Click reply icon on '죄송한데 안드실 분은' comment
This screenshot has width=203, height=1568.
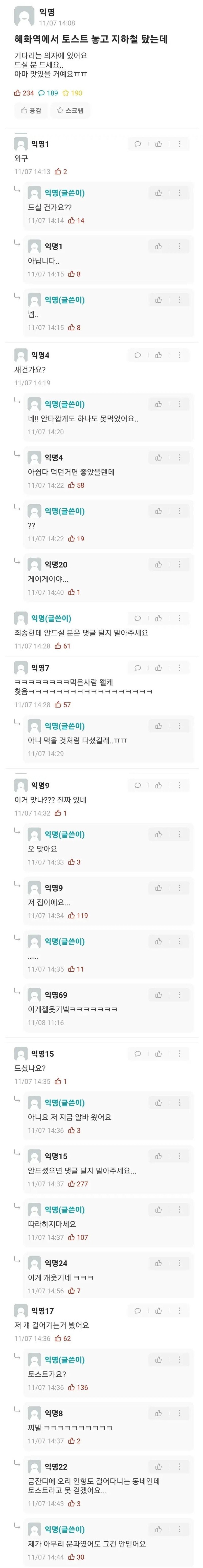pyautogui.click(x=137, y=618)
